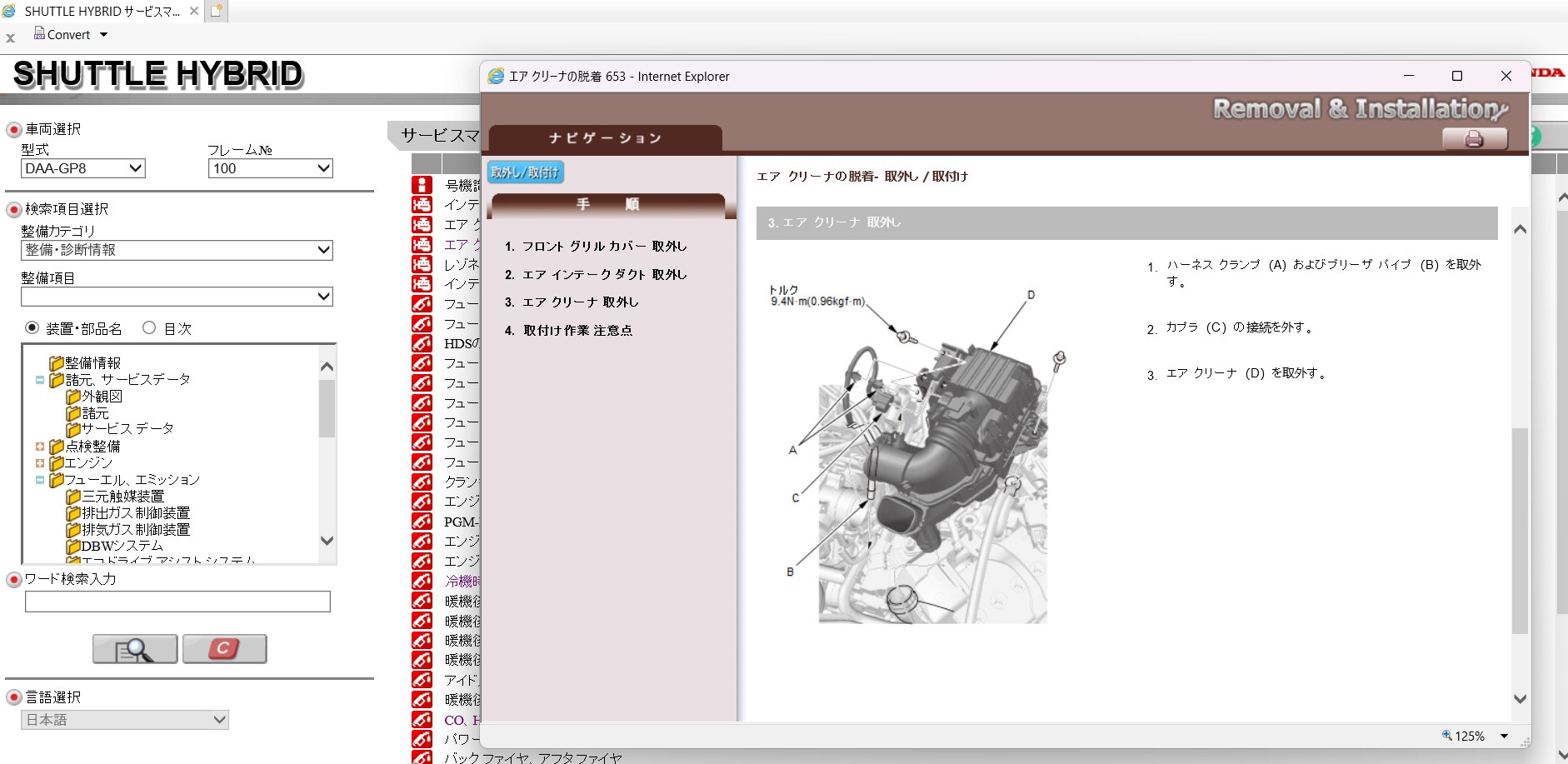Switch to the ナビゲーション tab
The image size is (1568, 764).
[606, 138]
